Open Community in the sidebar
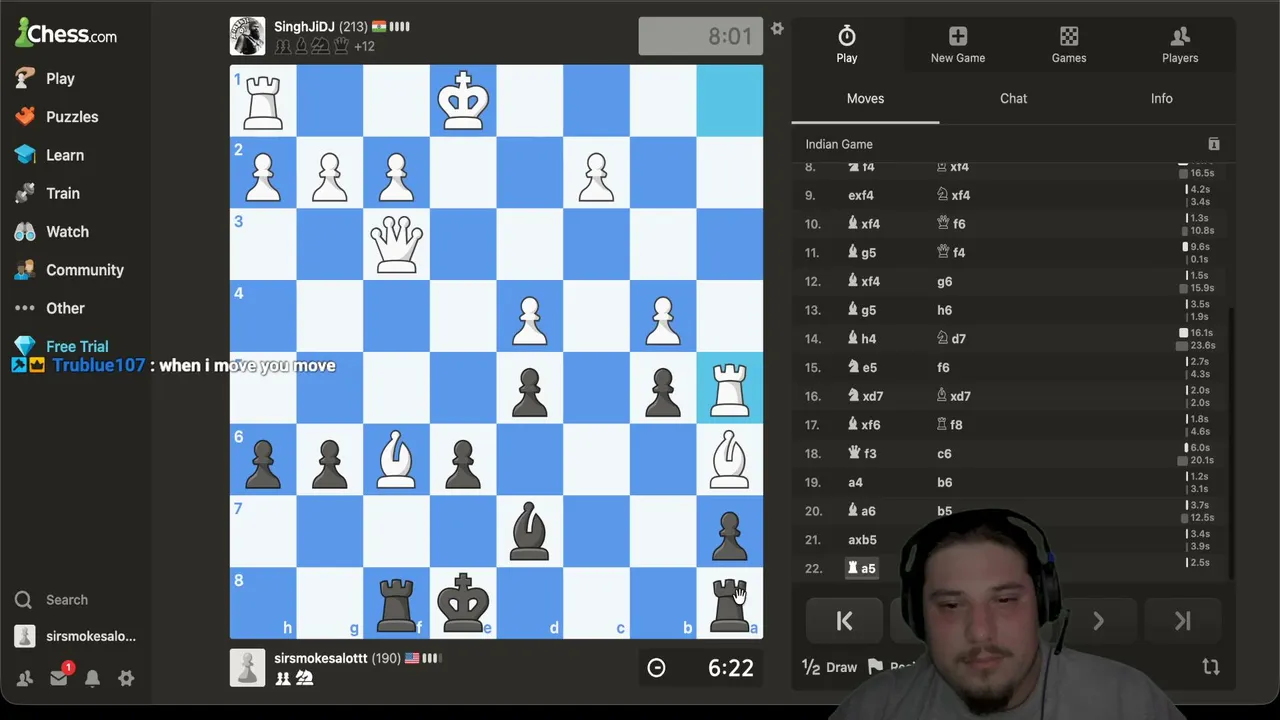The image size is (1280, 720). (x=85, y=270)
